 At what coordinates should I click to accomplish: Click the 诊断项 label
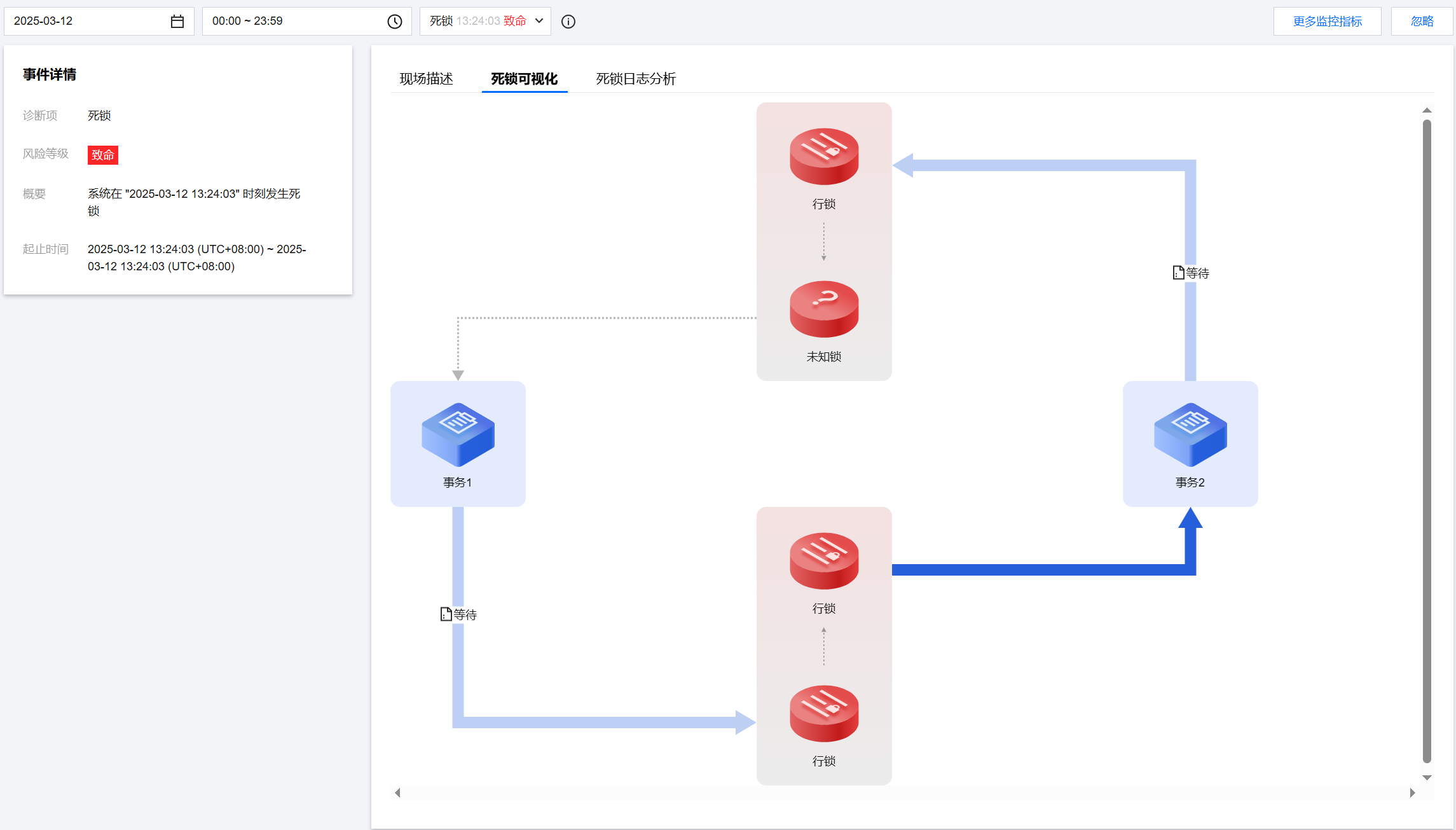pyautogui.click(x=40, y=115)
